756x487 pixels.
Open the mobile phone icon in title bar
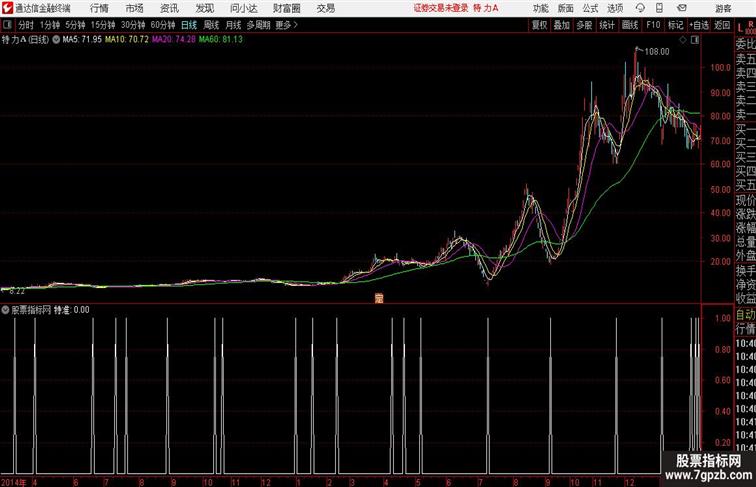[x=659, y=8]
